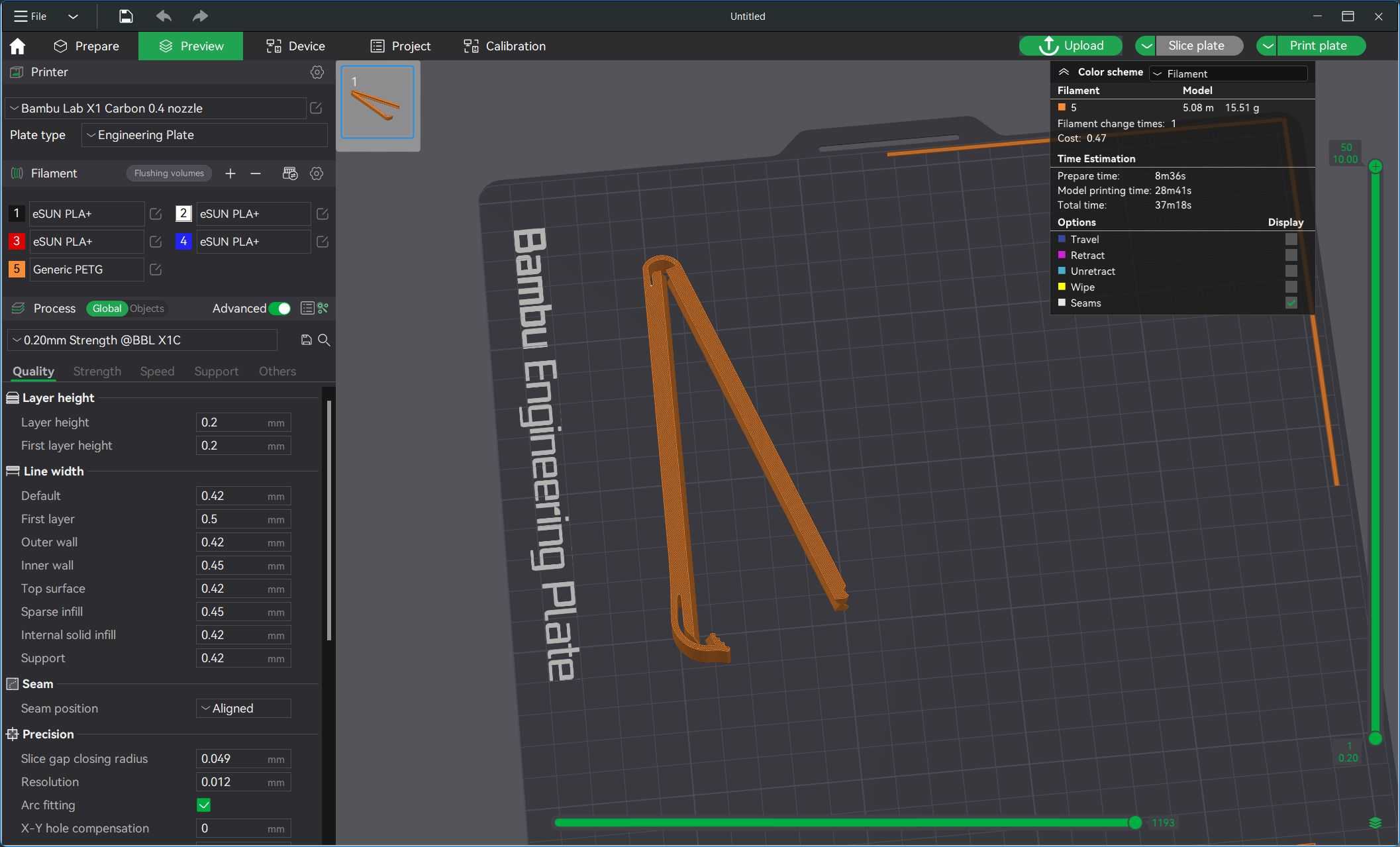Edit the Layer height value field
The width and height of the screenshot is (1400, 847).
(243, 423)
